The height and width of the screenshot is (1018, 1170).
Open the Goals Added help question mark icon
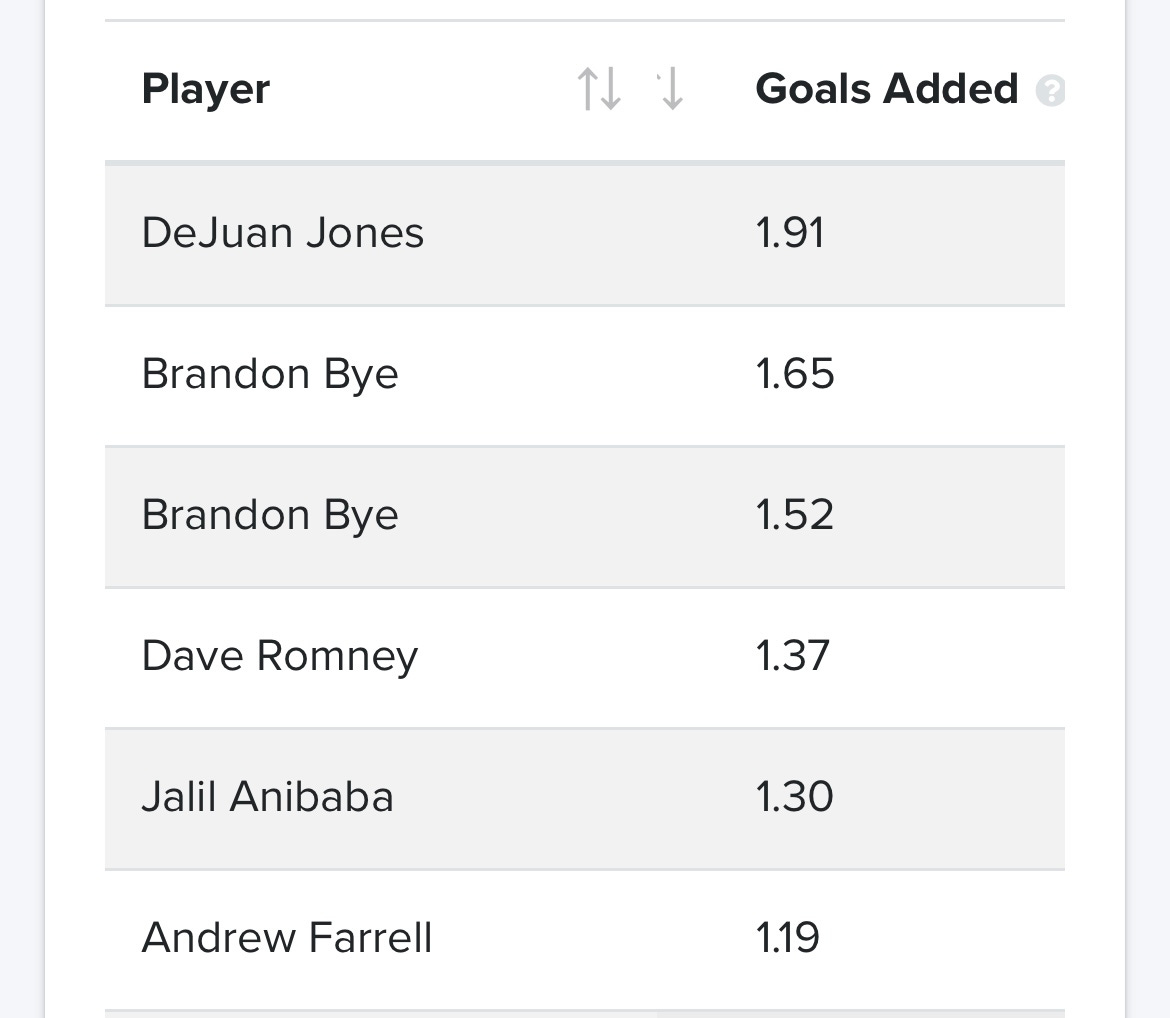pos(1051,91)
